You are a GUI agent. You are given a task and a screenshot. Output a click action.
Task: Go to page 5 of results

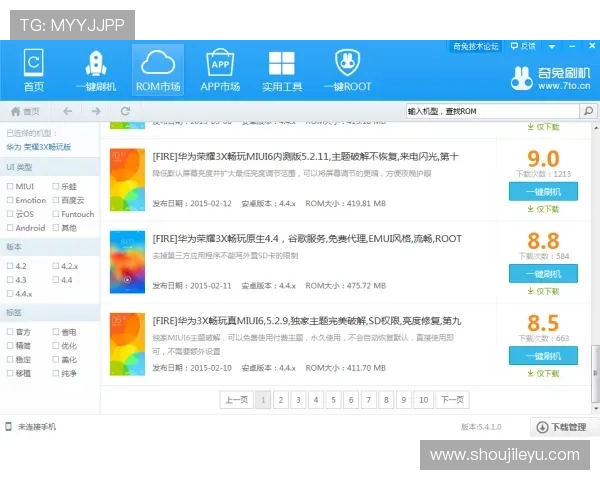point(334,400)
